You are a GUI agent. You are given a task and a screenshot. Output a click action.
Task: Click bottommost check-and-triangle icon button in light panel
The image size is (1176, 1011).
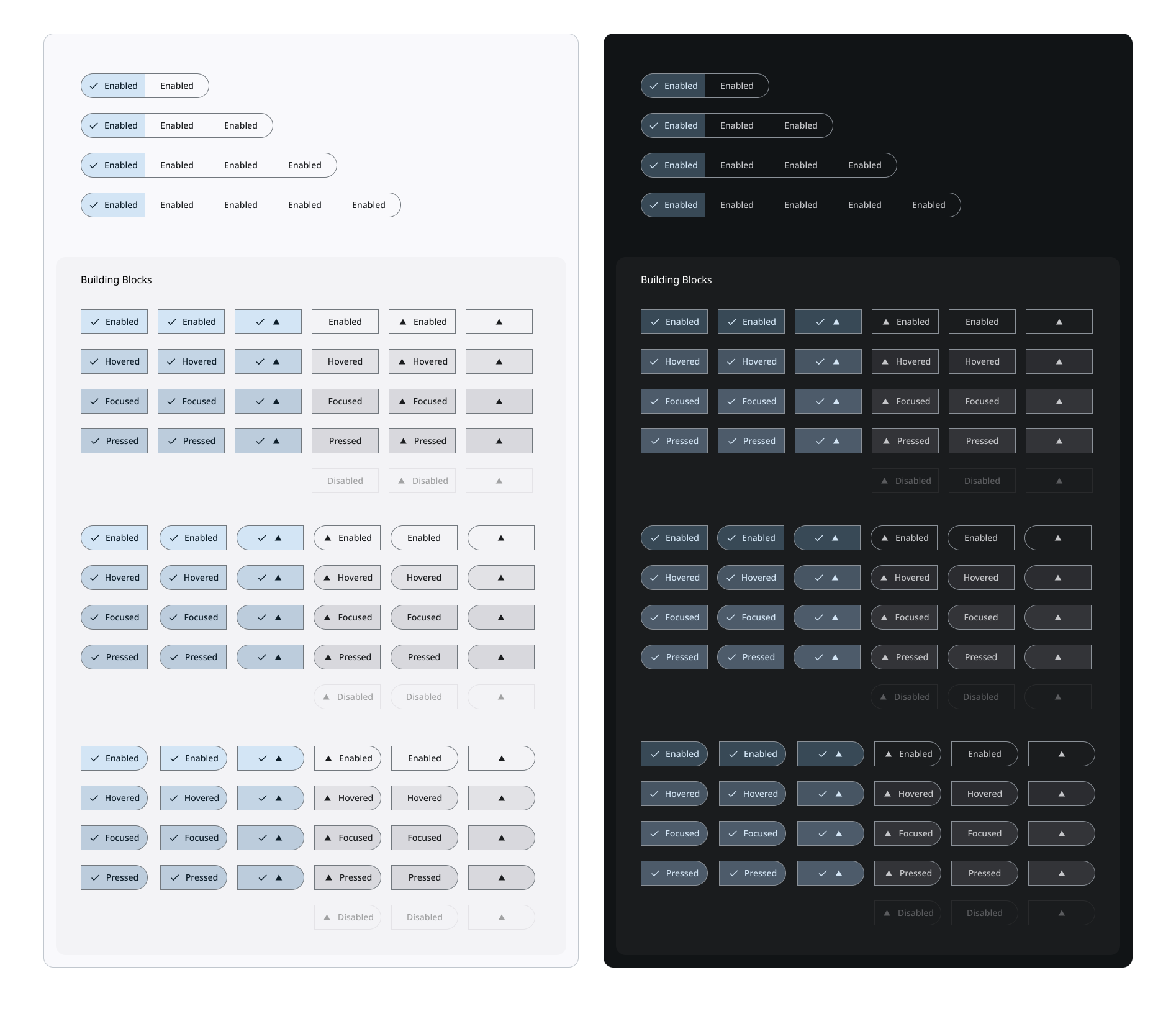270,877
